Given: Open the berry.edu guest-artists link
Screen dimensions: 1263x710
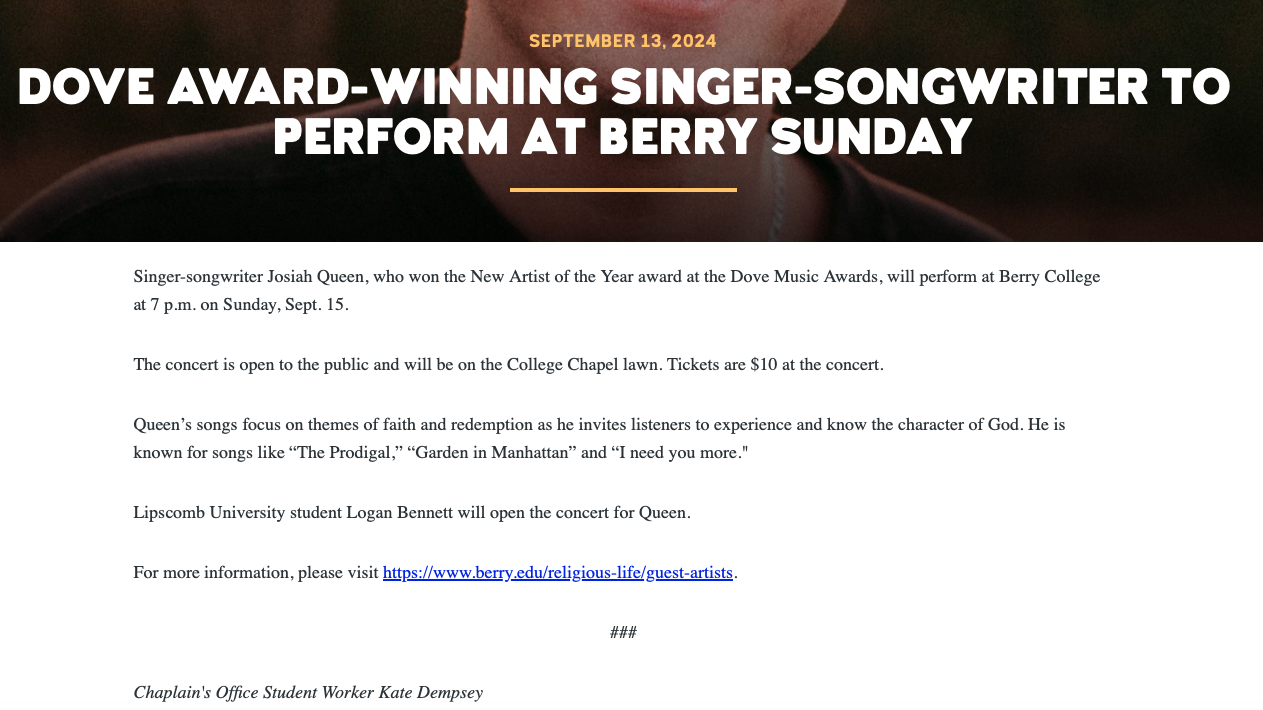Looking at the screenshot, I should 558,573.
